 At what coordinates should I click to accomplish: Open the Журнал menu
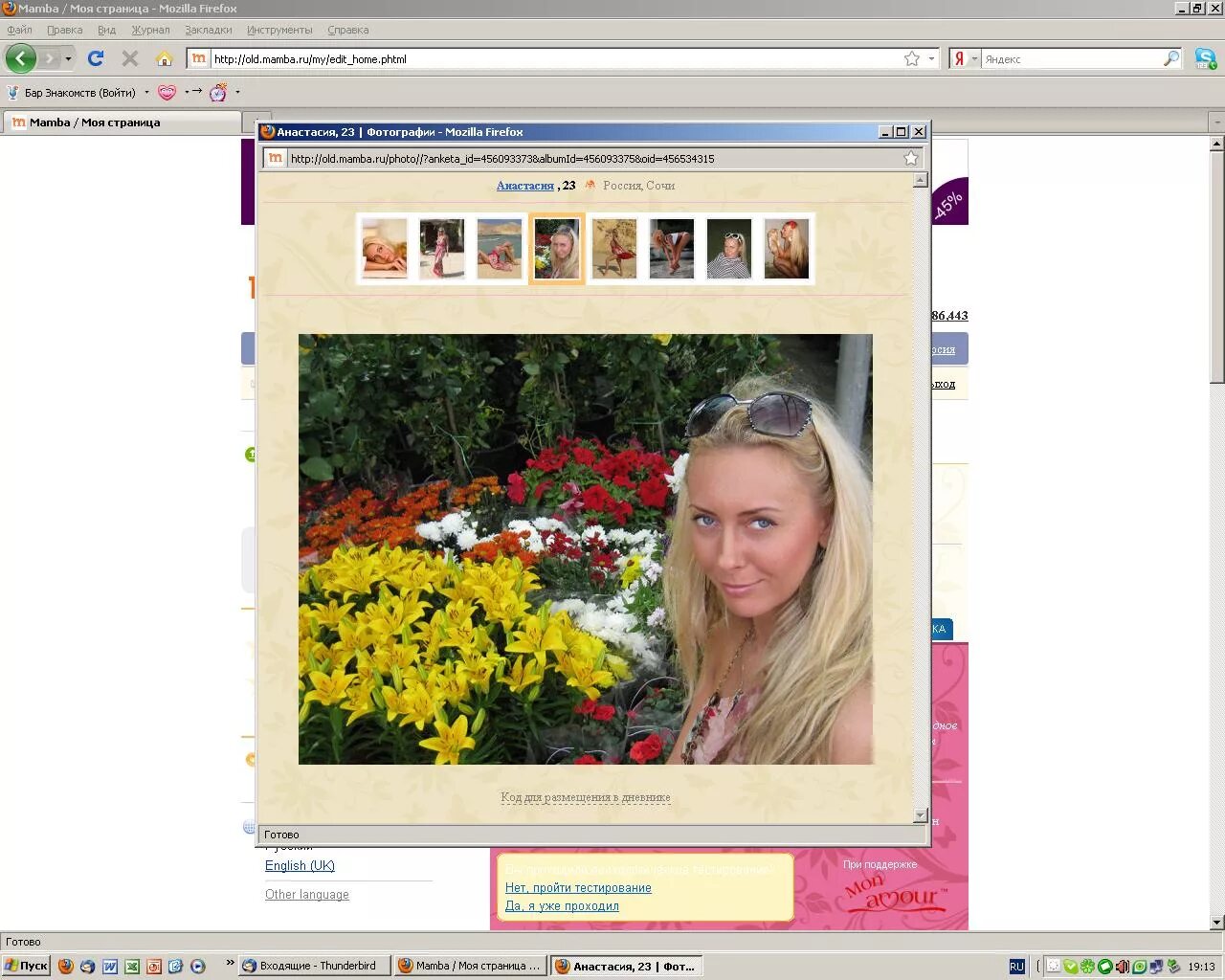(150, 30)
